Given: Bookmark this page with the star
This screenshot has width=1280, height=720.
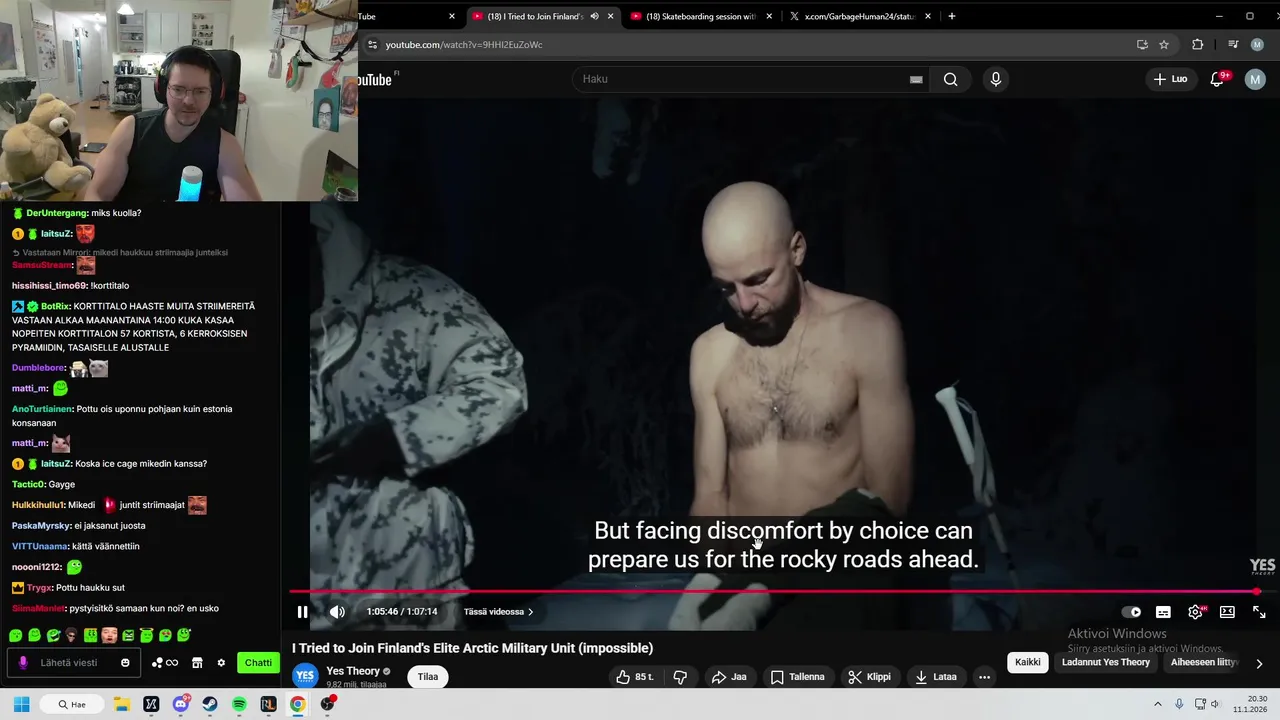Looking at the screenshot, I should (x=1164, y=45).
